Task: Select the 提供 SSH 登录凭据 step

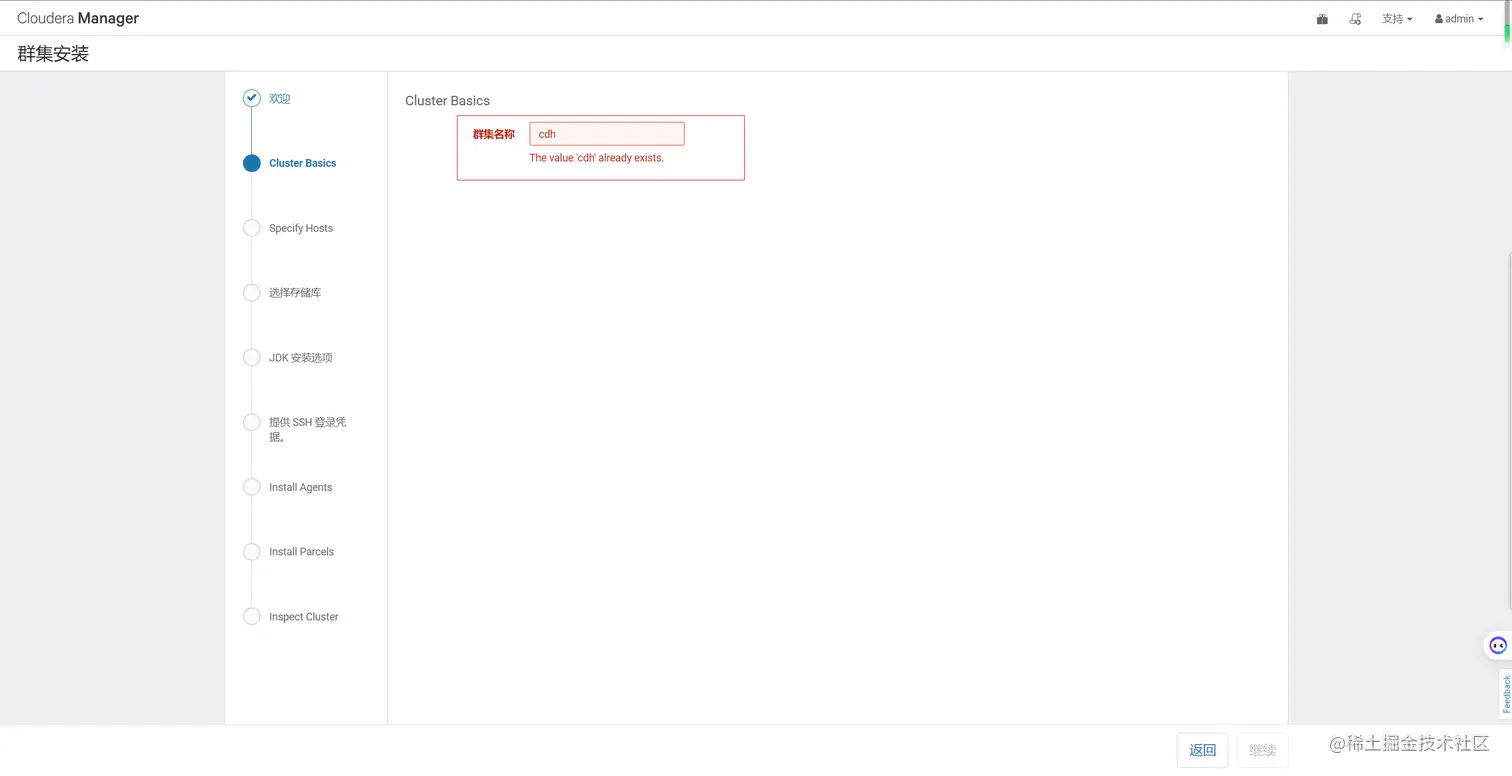Action: (x=307, y=429)
